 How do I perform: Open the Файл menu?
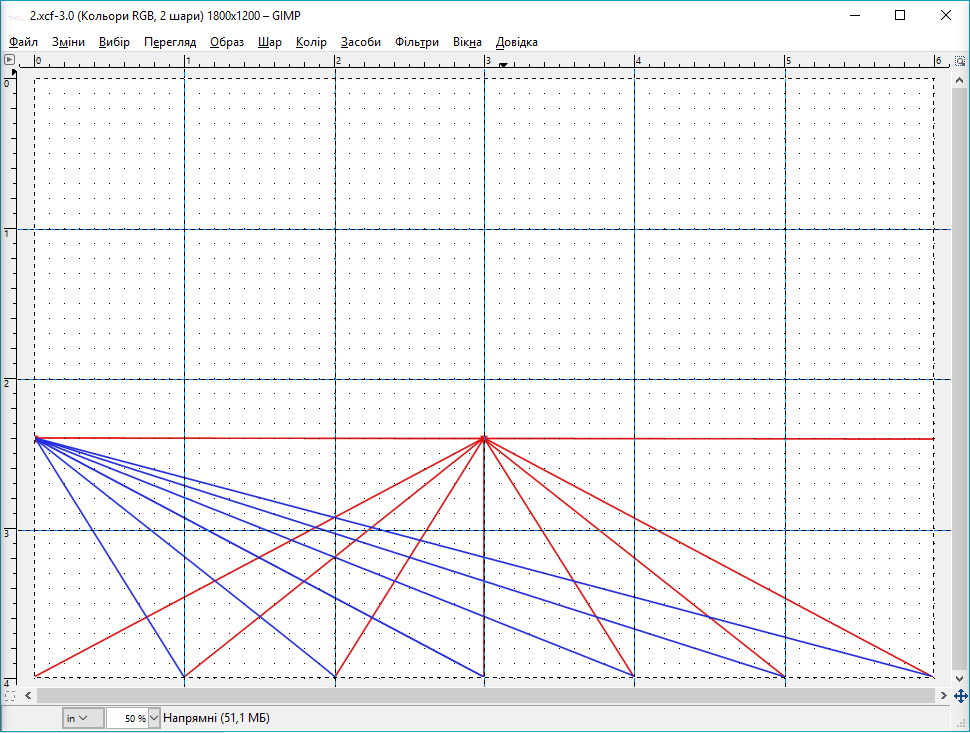click(24, 42)
